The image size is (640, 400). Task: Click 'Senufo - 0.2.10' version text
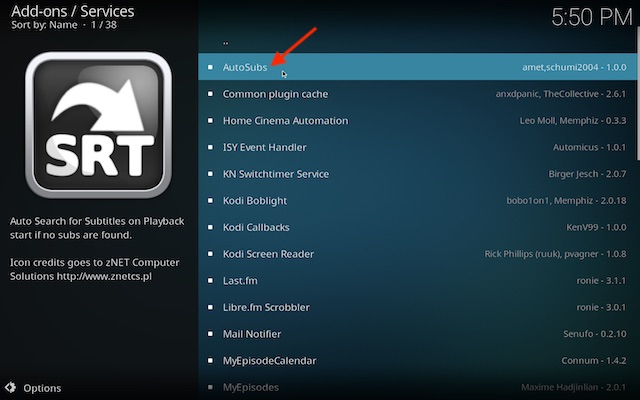(x=595, y=334)
